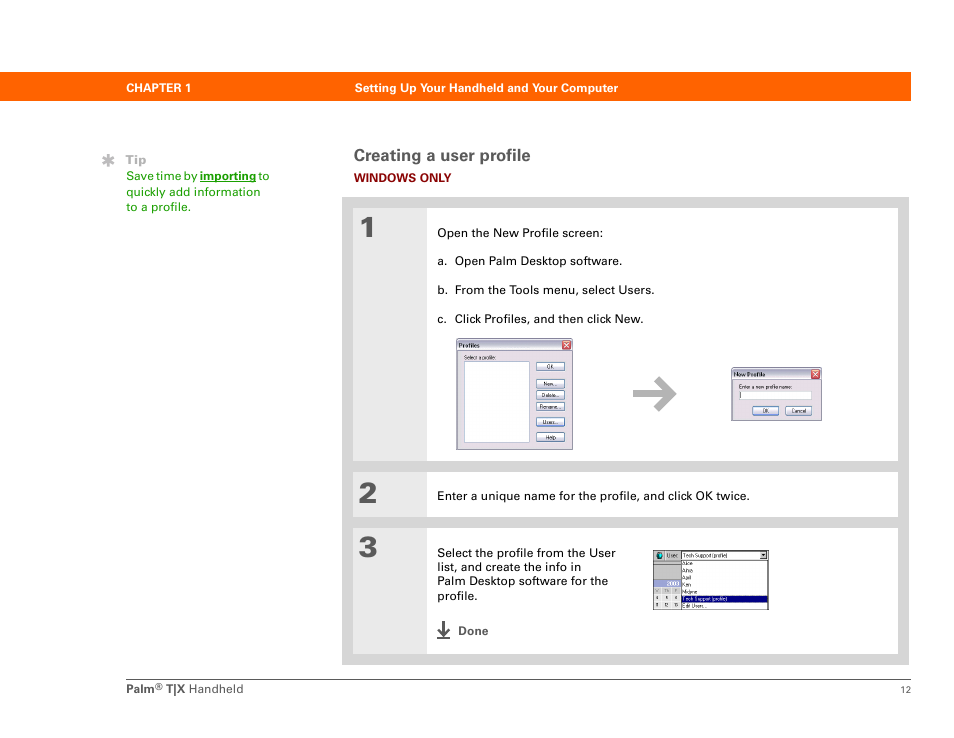This screenshot has width=954, height=738.
Task: Click the Users... button in Profiles dialog
Action: pyautogui.click(x=550, y=422)
